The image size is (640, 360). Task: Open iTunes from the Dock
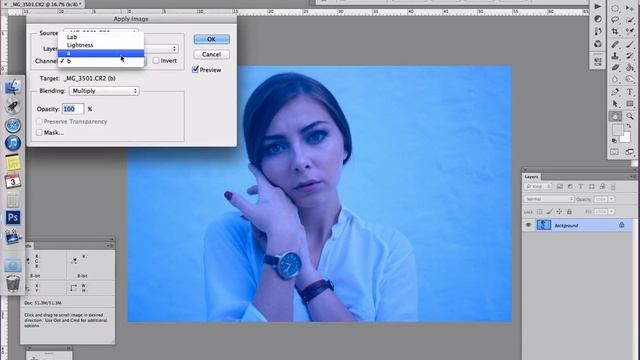click(13, 143)
